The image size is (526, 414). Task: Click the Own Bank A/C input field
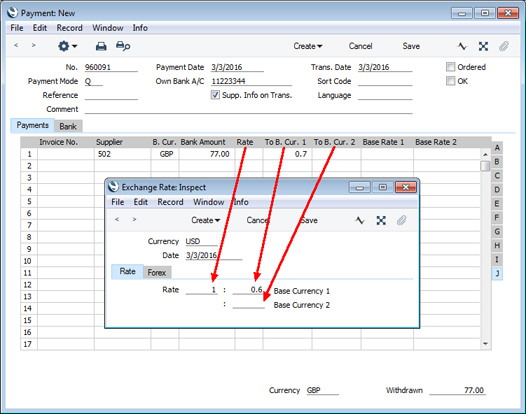pos(251,81)
